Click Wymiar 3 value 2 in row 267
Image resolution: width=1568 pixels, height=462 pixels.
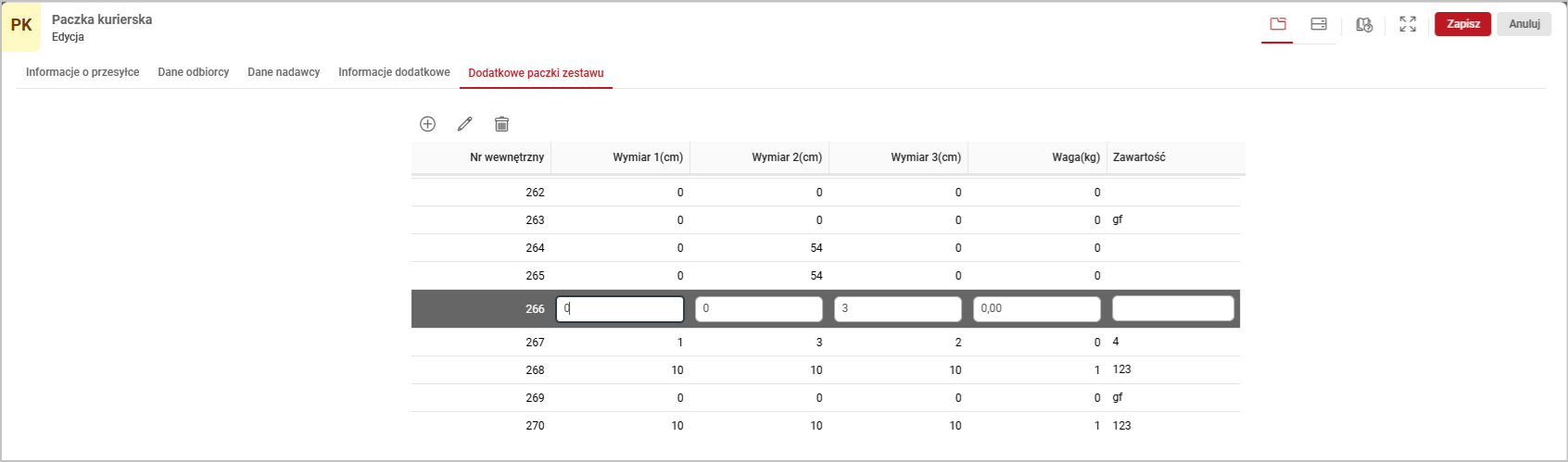pyautogui.click(x=958, y=343)
